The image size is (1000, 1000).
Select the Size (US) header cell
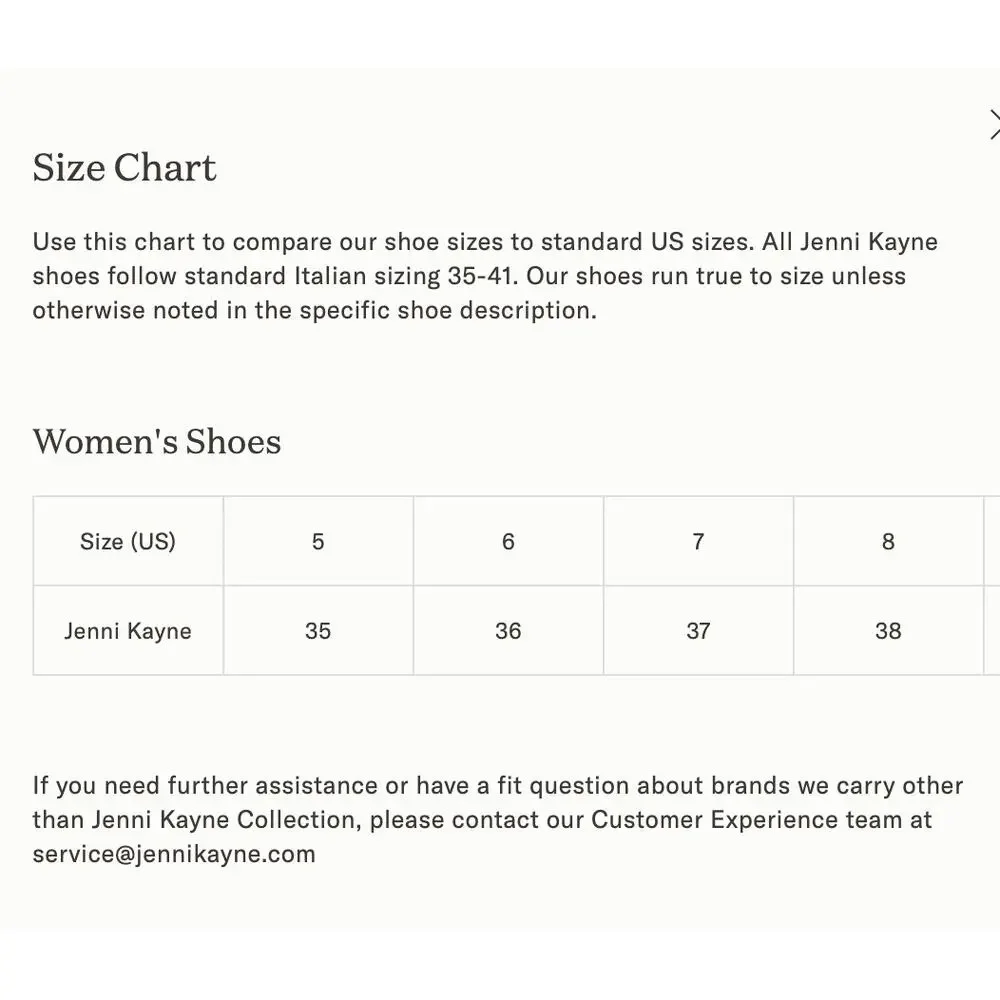(x=128, y=541)
